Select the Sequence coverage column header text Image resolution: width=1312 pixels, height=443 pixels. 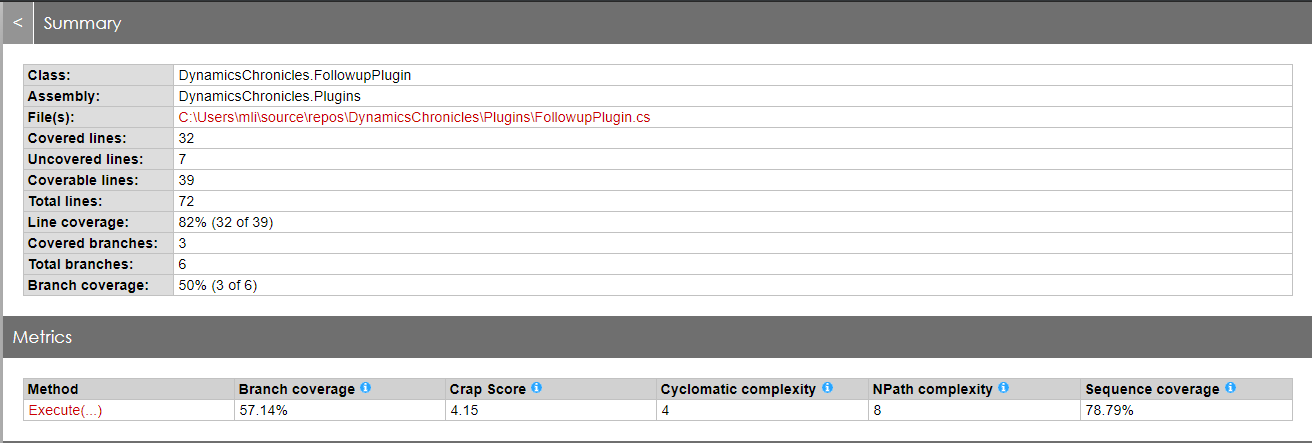pyautogui.click(x=1152, y=389)
